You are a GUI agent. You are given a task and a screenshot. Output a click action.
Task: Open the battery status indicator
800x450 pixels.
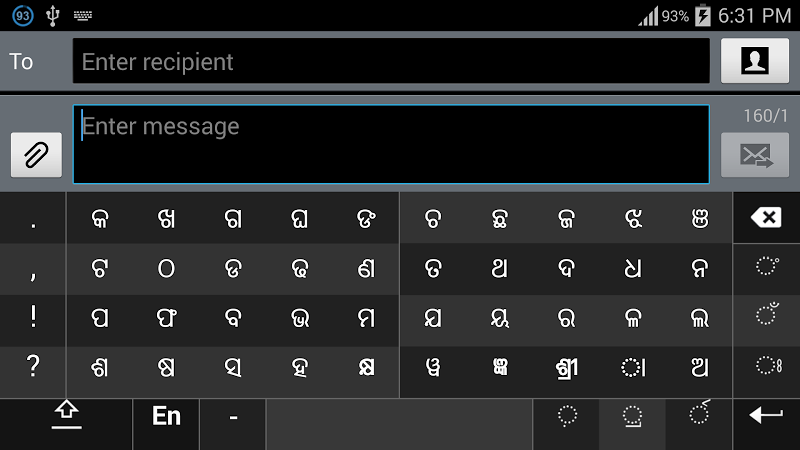pos(702,15)
